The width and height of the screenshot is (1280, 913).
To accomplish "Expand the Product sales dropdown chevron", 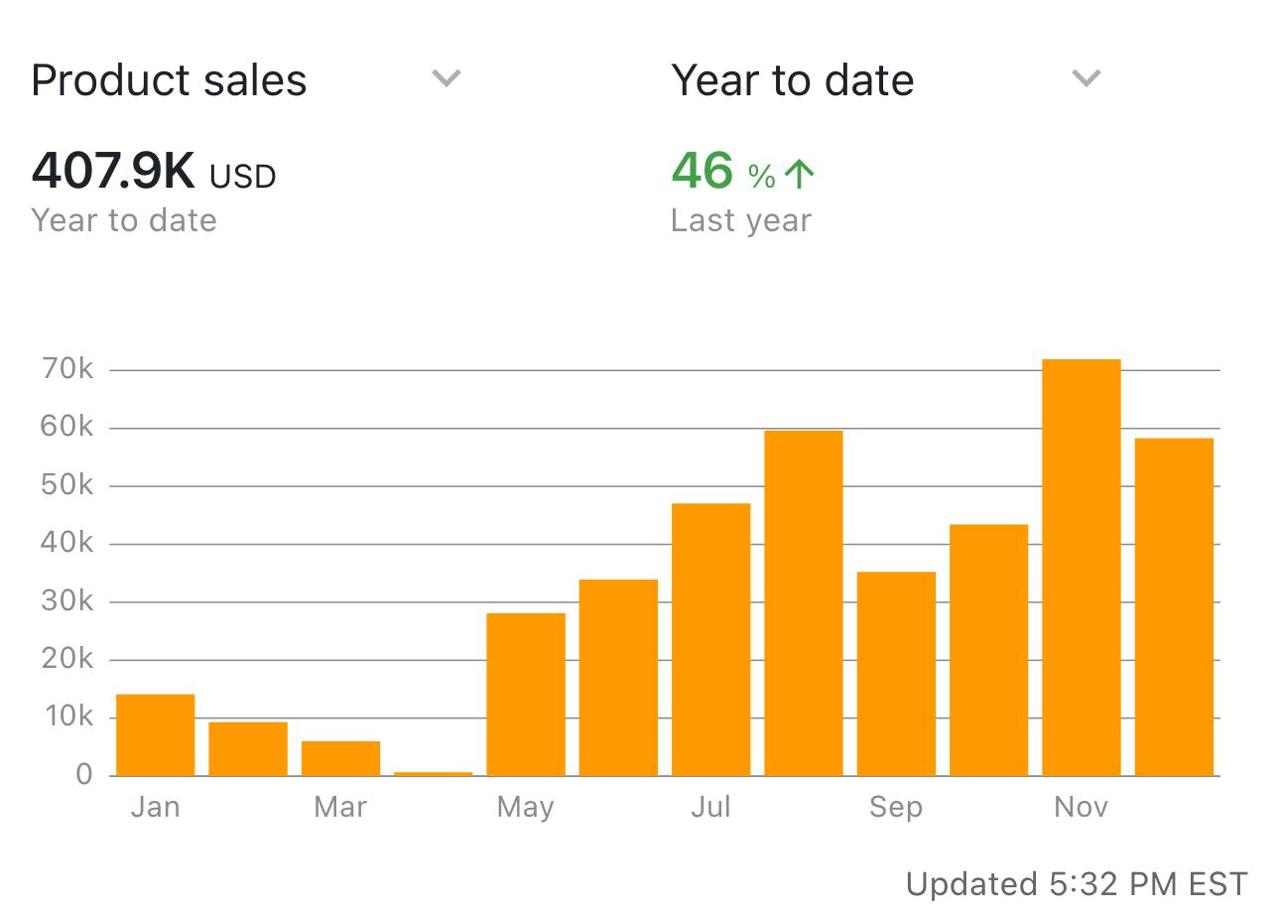I will click(x=446, y=78).
